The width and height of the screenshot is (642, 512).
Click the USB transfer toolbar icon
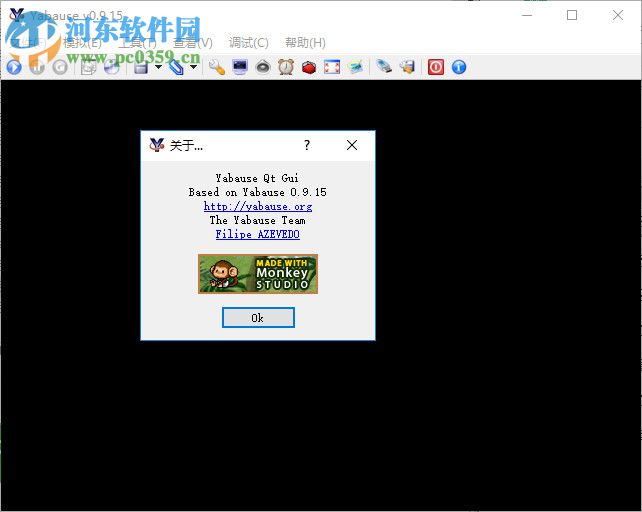pos(384,67)
